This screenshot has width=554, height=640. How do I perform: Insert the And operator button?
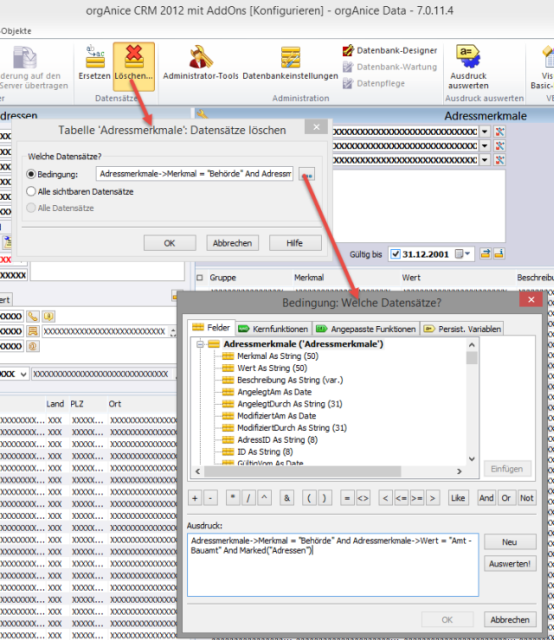(486, 498)
